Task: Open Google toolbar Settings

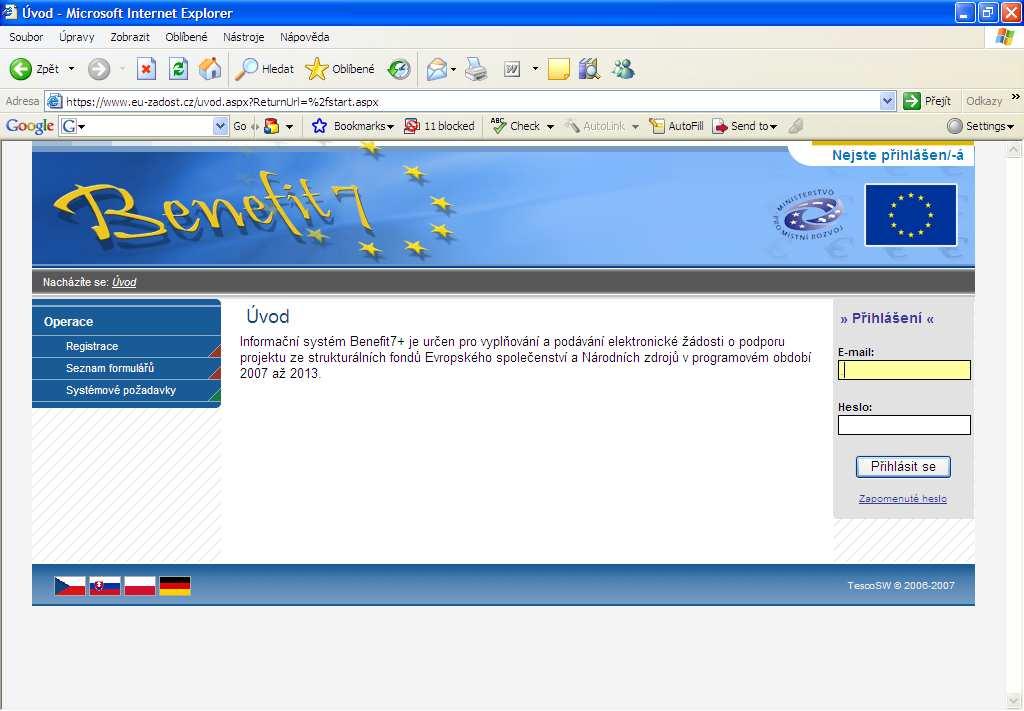Action: coord(980,126)
